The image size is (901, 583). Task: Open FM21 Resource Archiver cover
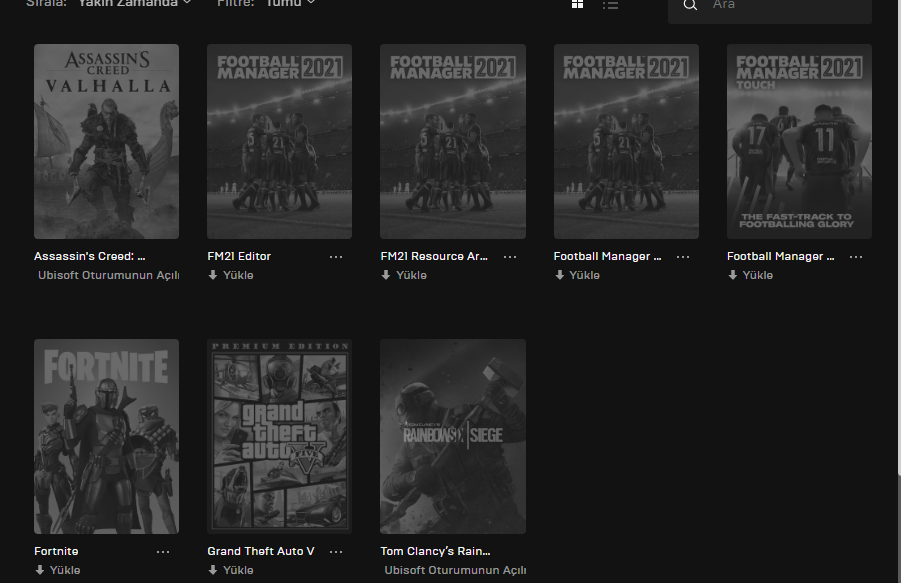pos(453,141)
